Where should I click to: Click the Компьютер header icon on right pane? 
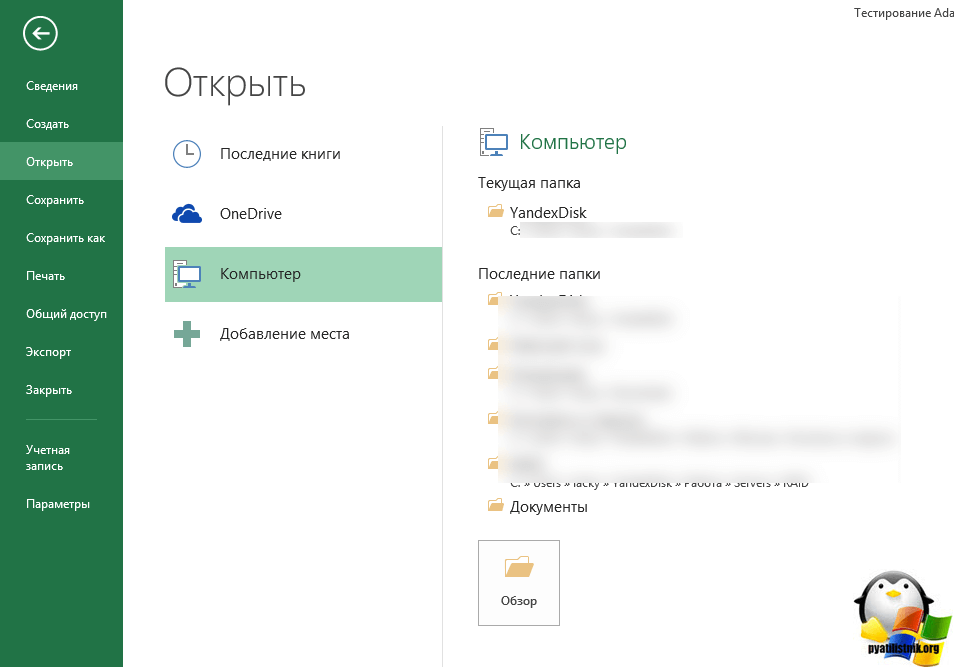pyautogui.click(x=493, y=142)
